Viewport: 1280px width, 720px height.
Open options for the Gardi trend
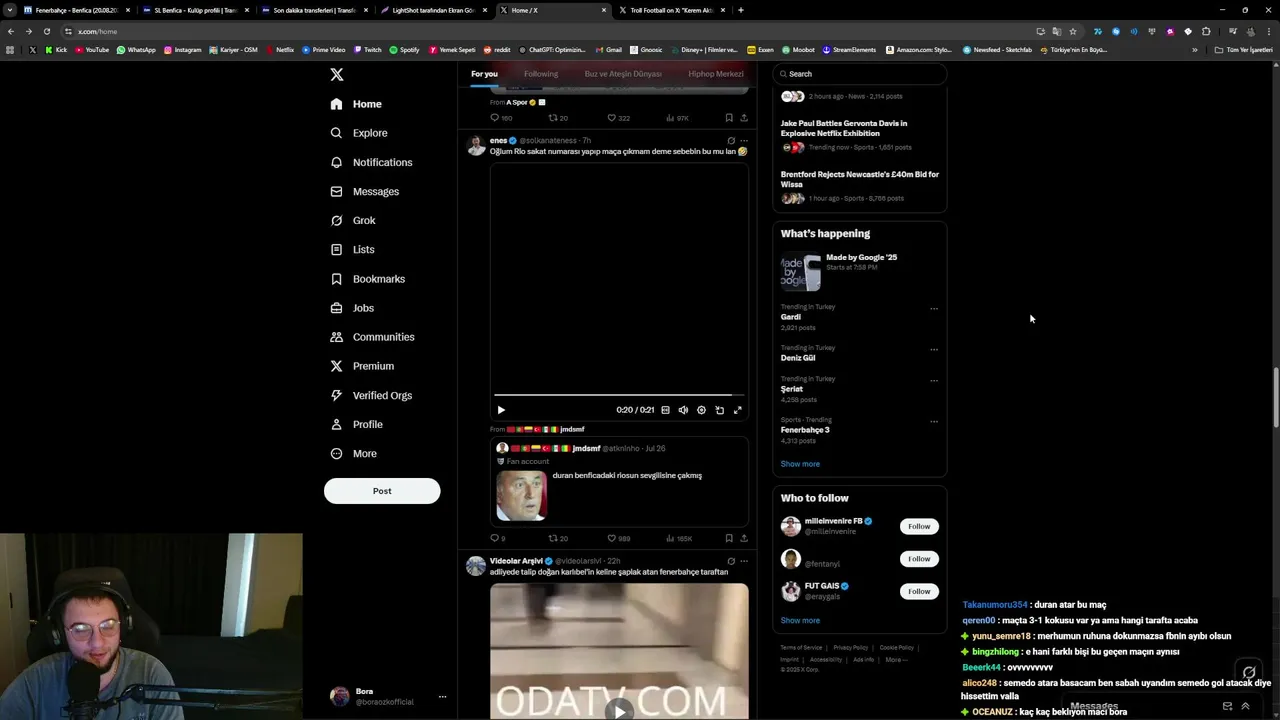point(934,309)
